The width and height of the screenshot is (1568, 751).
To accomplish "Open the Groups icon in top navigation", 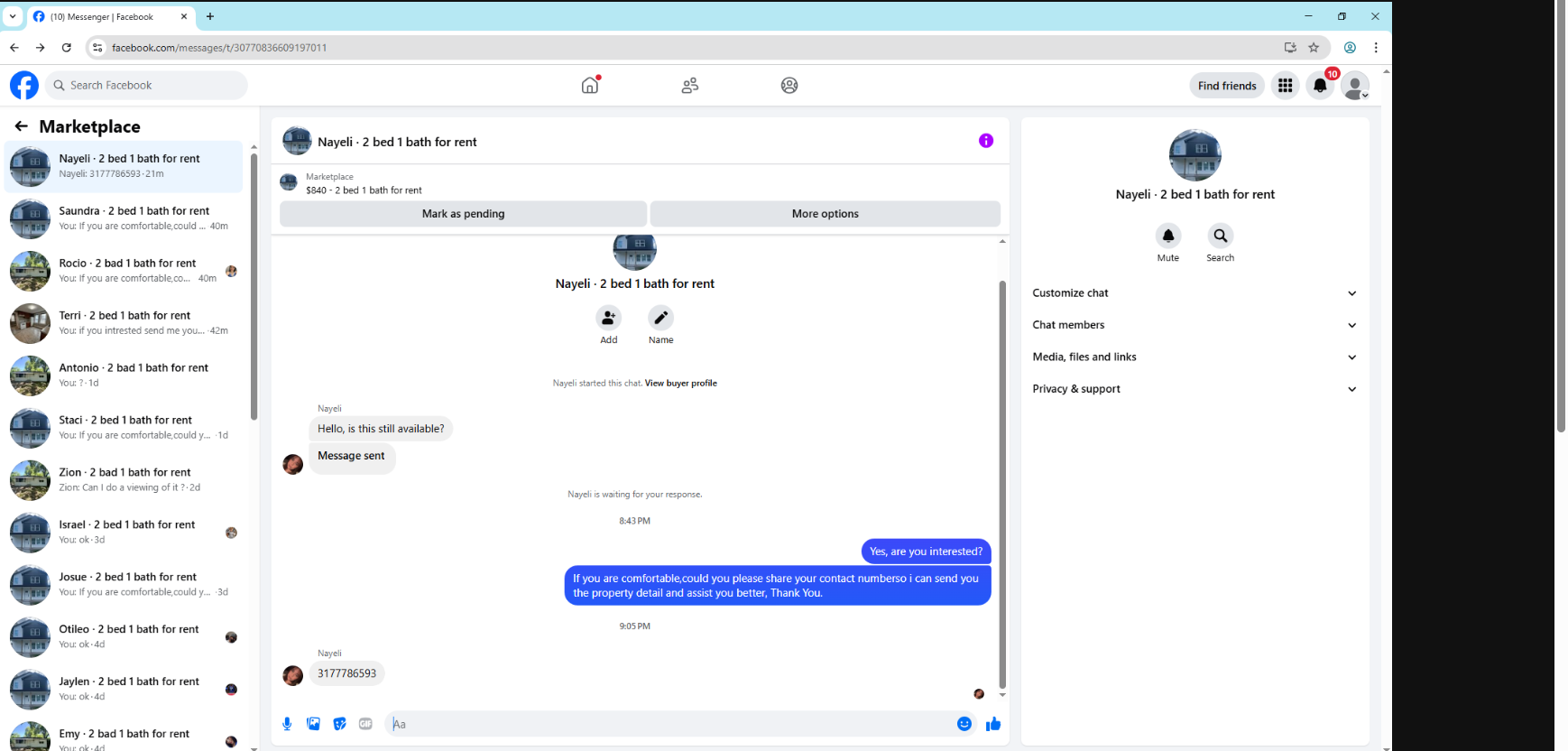I will [x=789, y=86].
